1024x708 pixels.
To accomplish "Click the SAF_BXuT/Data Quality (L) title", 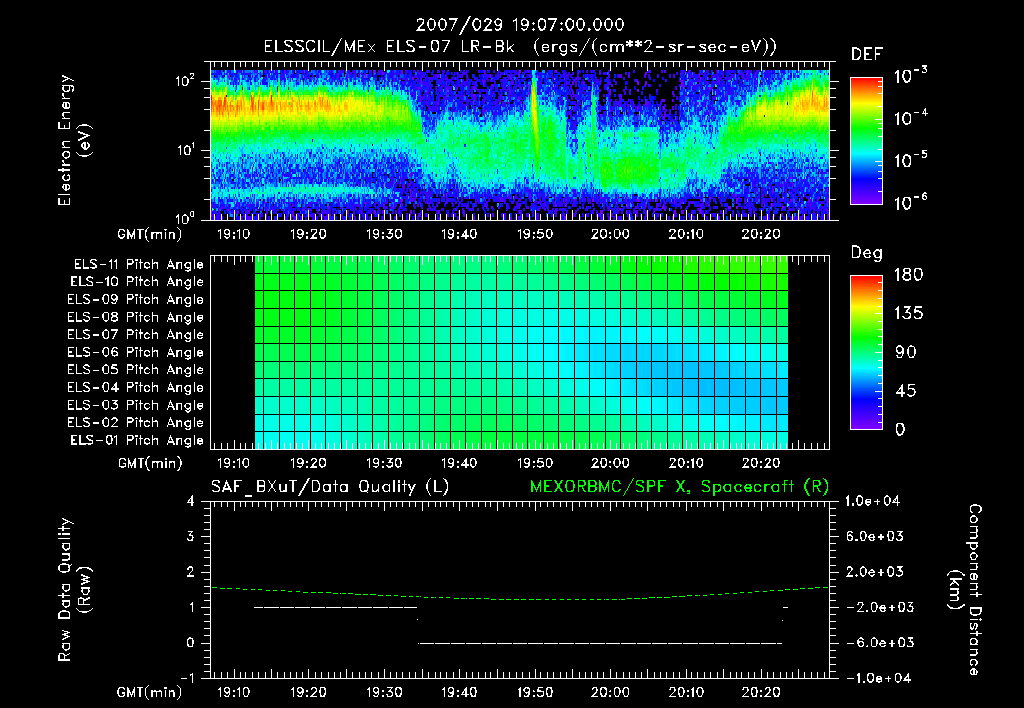I will (330, 487).
